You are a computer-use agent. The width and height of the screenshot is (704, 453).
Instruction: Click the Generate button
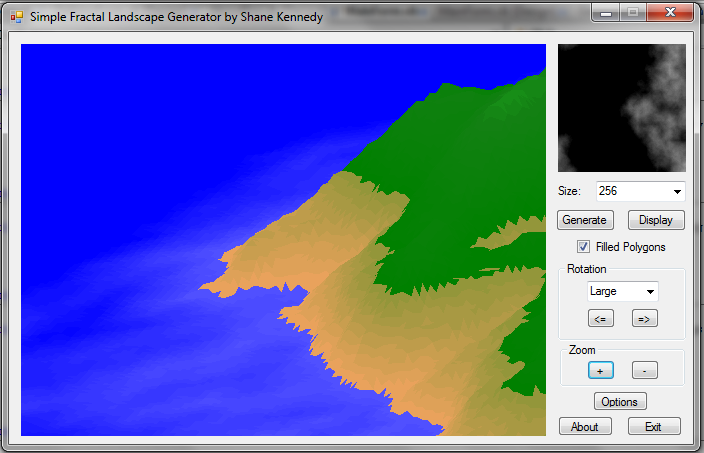point(585,220)
